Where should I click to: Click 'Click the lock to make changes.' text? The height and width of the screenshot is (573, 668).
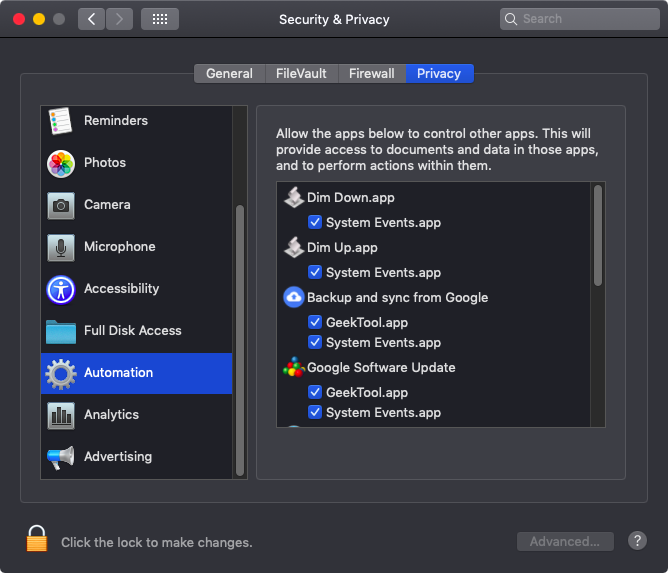click(x=157, y=542)
